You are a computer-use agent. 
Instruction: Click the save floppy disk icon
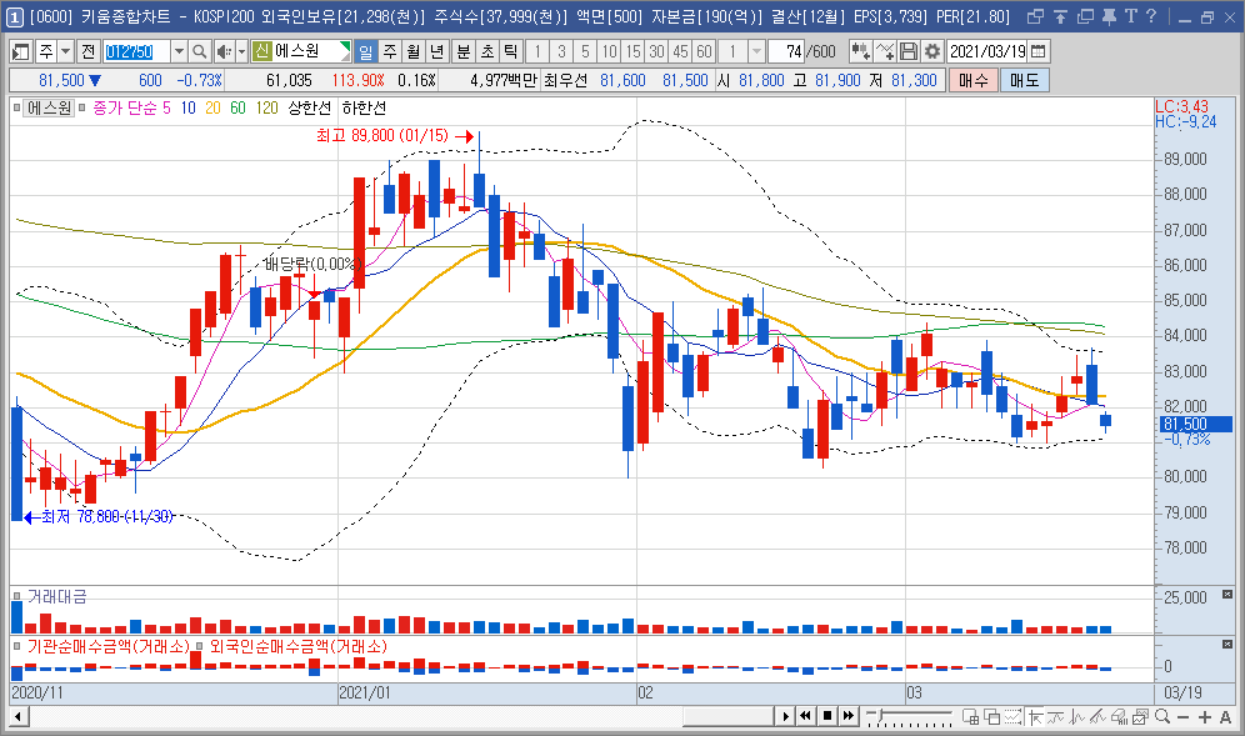(908, 52)
